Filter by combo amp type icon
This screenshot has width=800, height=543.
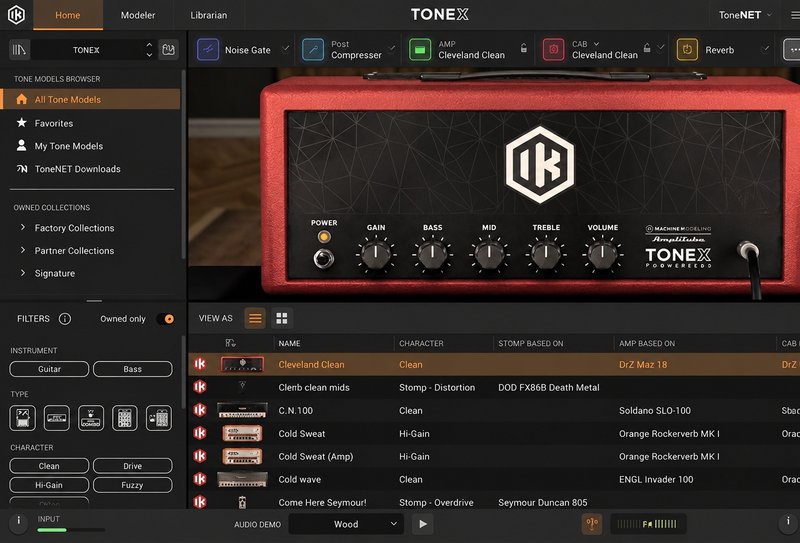coord(91,418)
